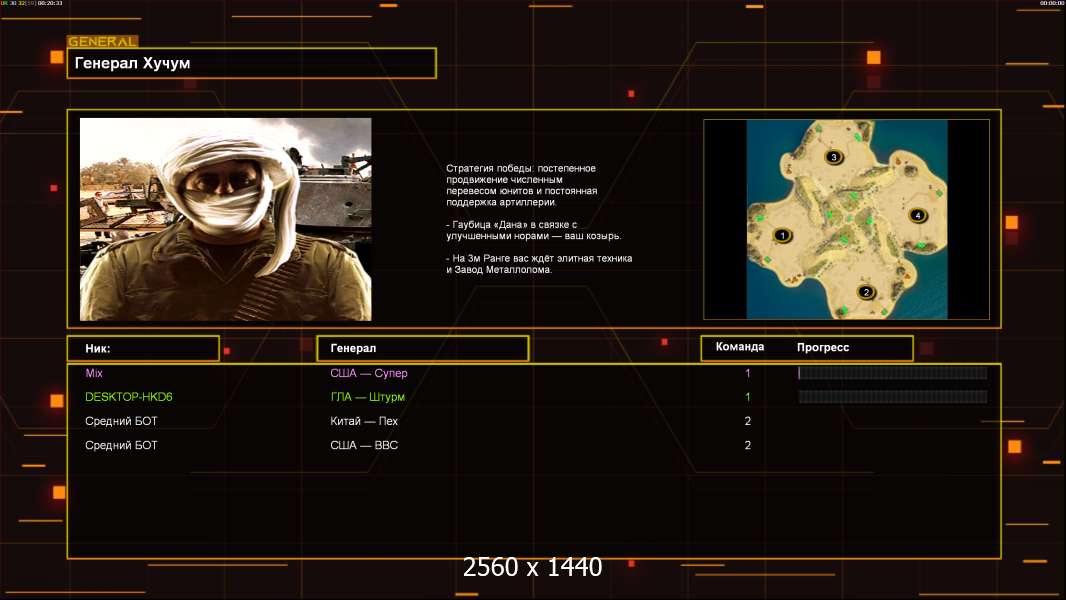Select player Mix in the list
Image resolution: width=1066 pixels, height=600 pixels.
94,373
